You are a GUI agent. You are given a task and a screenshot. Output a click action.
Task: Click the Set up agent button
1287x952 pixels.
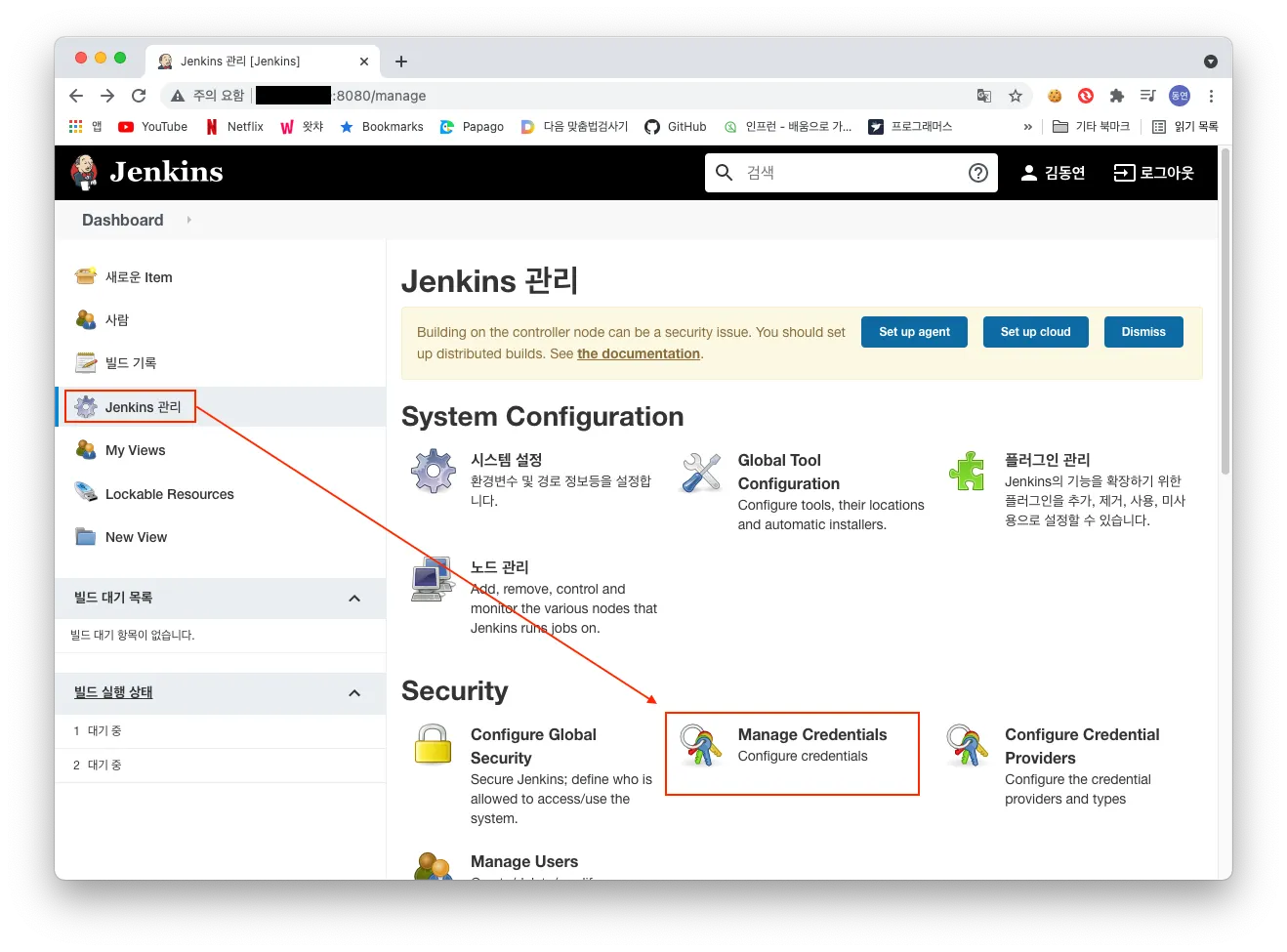pos(914,332)
